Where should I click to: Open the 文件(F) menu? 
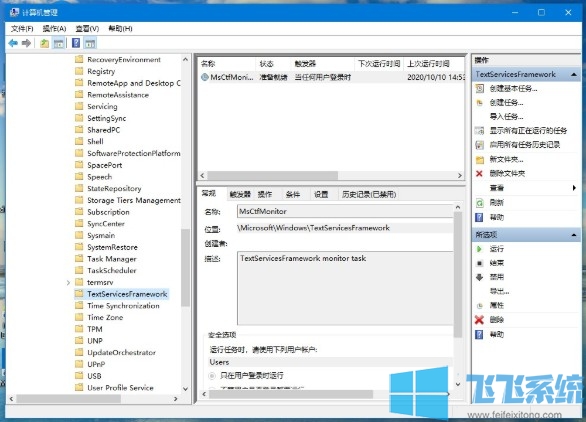(22, 28)
